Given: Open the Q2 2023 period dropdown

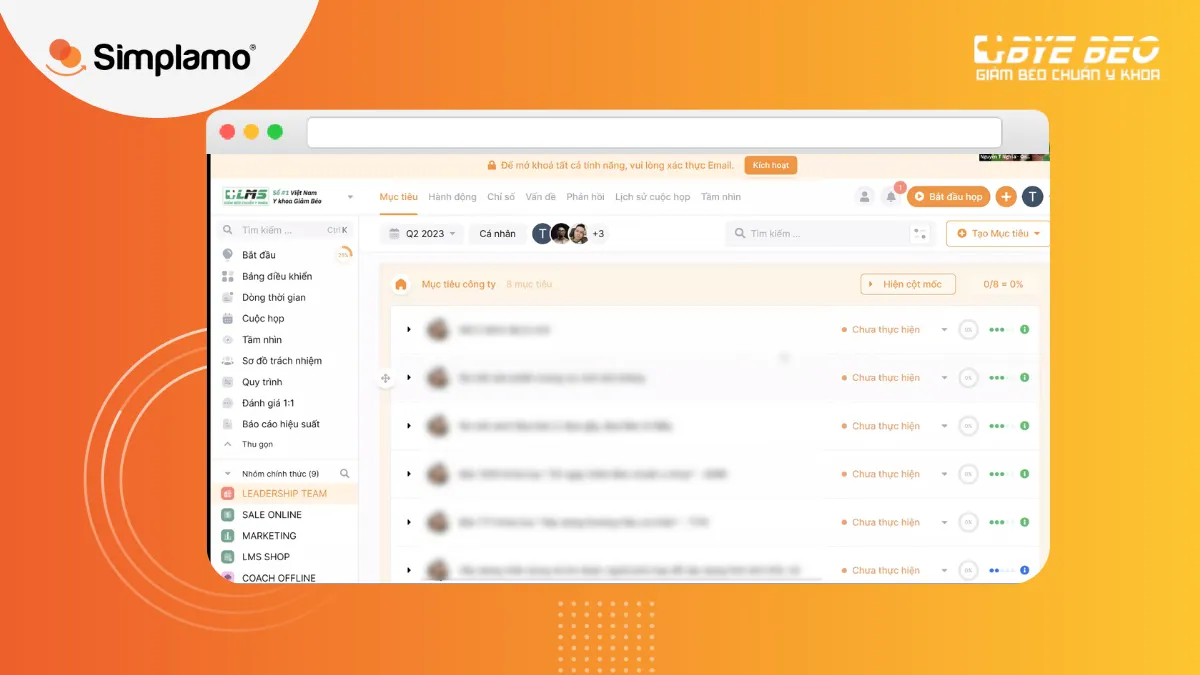Looking at the screenshot, I should pos(423,233).
